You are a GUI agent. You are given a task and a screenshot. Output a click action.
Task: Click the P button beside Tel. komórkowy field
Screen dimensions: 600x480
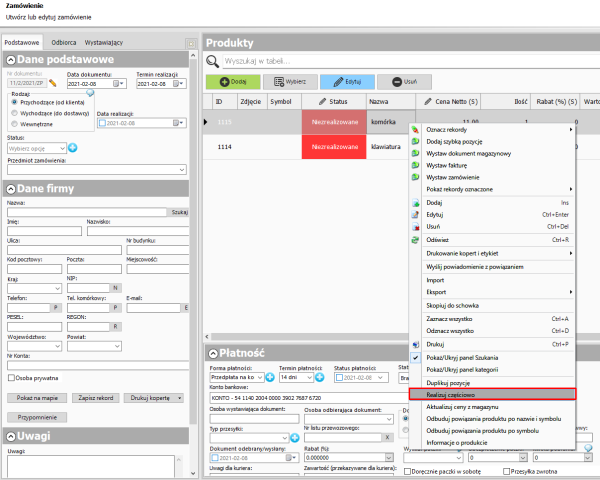click(115, 307)
